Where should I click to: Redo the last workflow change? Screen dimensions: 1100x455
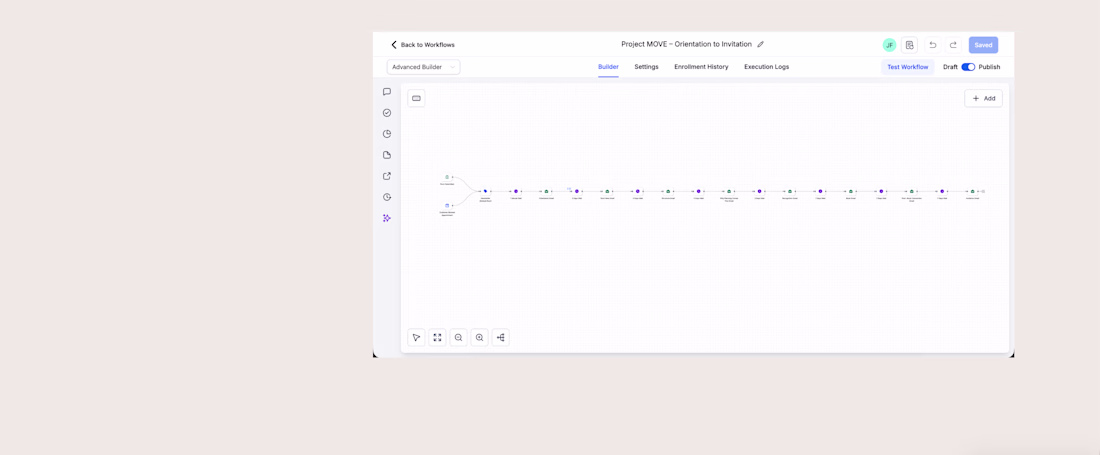pyautogui.click(x=953, y=45)
